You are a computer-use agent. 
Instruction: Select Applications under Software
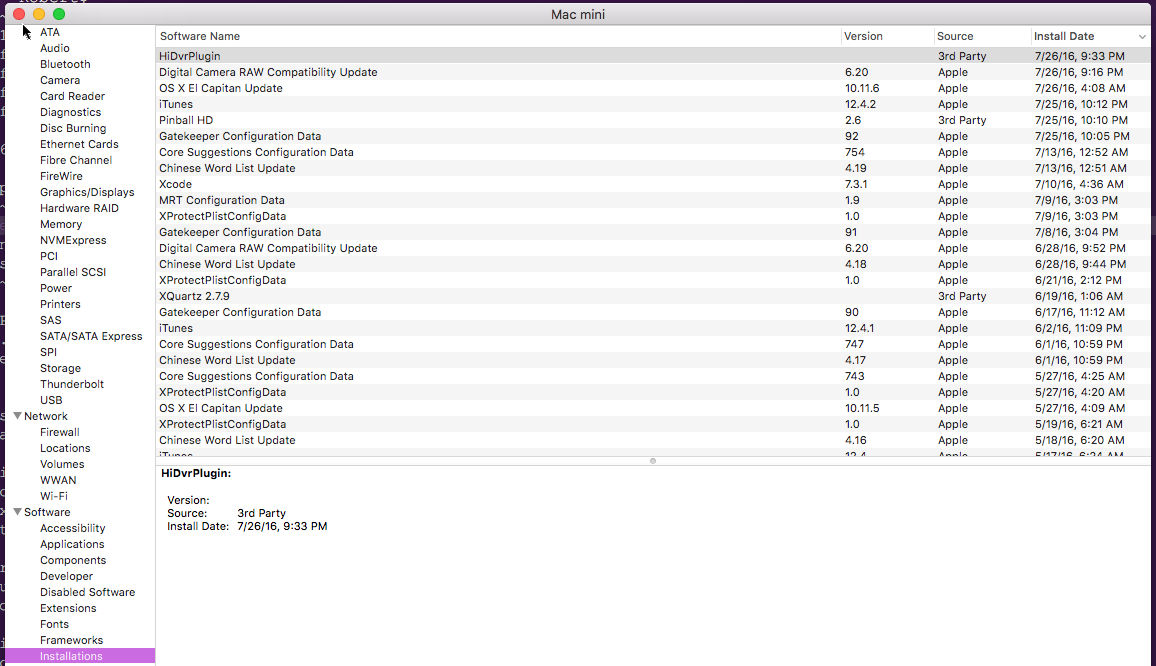pyautogui.click(x=72, y=544)
